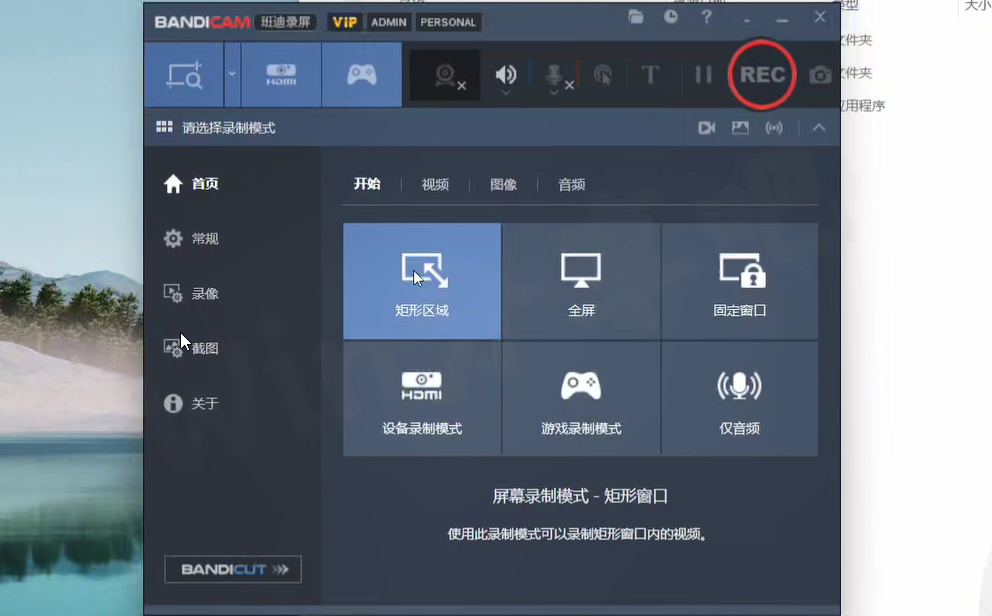Toggle the webcam overlay
Screen dimensions: 992x616
coord(446,75)
